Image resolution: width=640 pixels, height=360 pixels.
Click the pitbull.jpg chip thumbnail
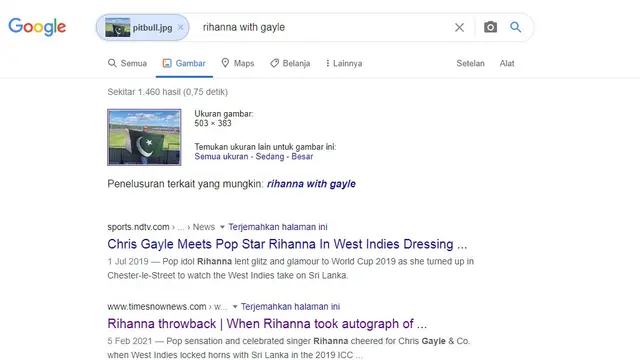click(x=118, y=27)
